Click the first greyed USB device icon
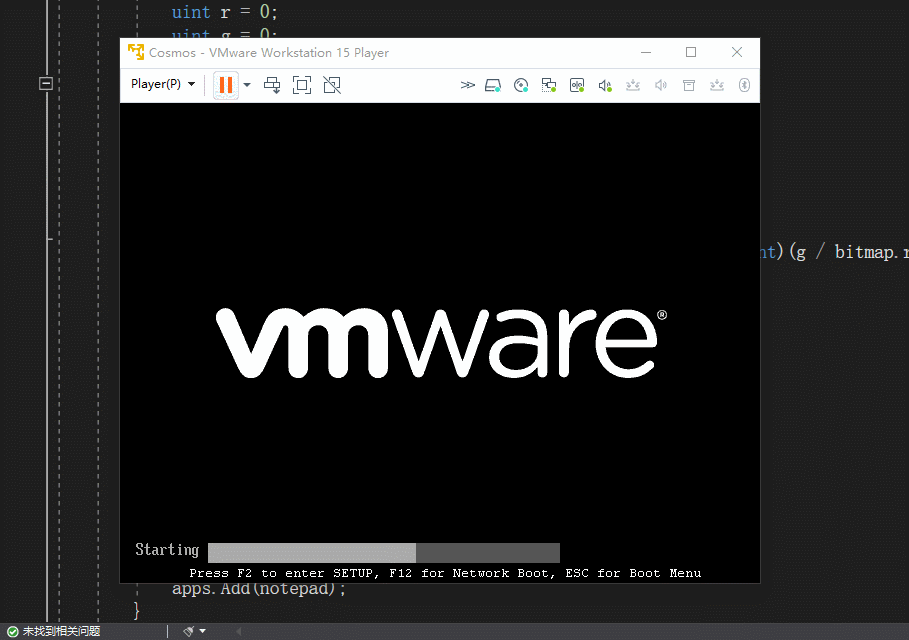 pyautogui.click(x=633, y=85)
